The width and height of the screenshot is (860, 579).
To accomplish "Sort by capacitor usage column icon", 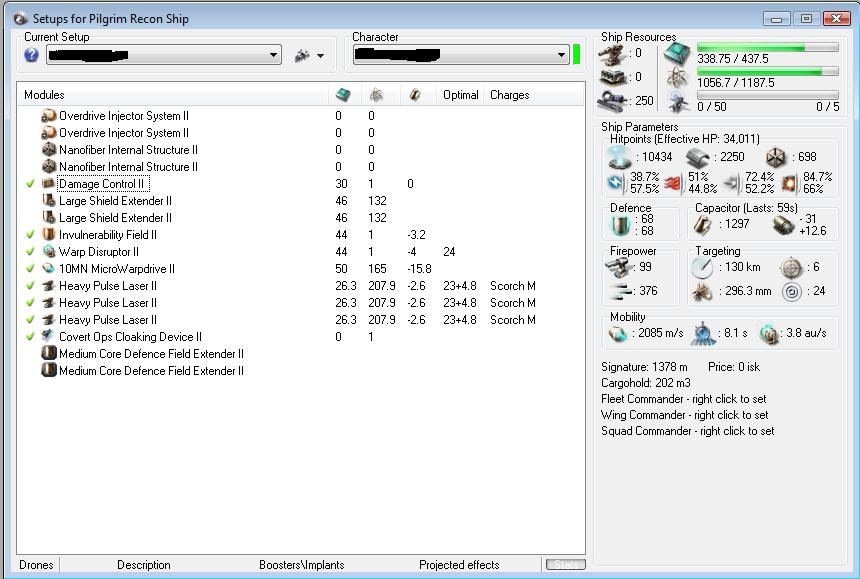I will pyautogui.click(x=415, y=94).
